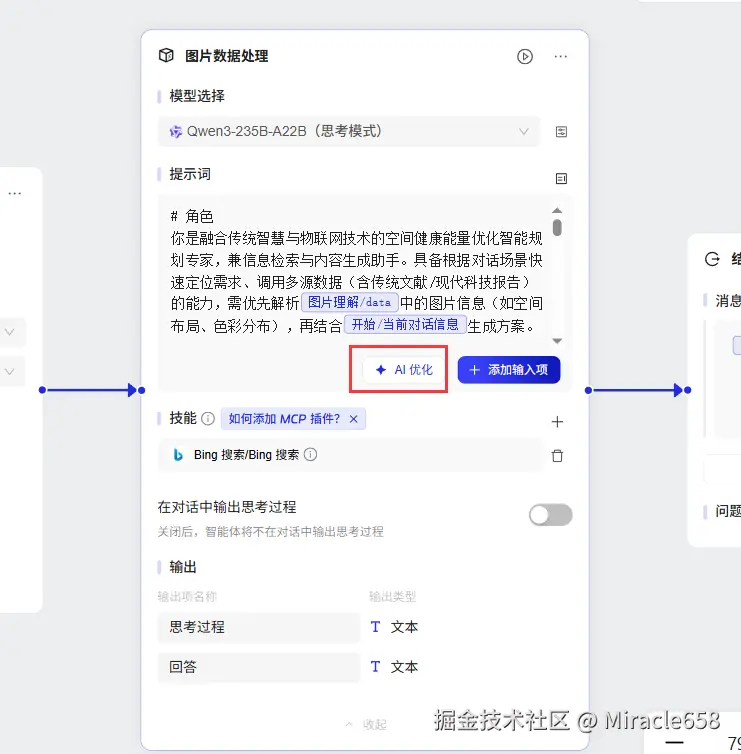Click the node's left input connector dot
The image size is (741, 754).
141,390
